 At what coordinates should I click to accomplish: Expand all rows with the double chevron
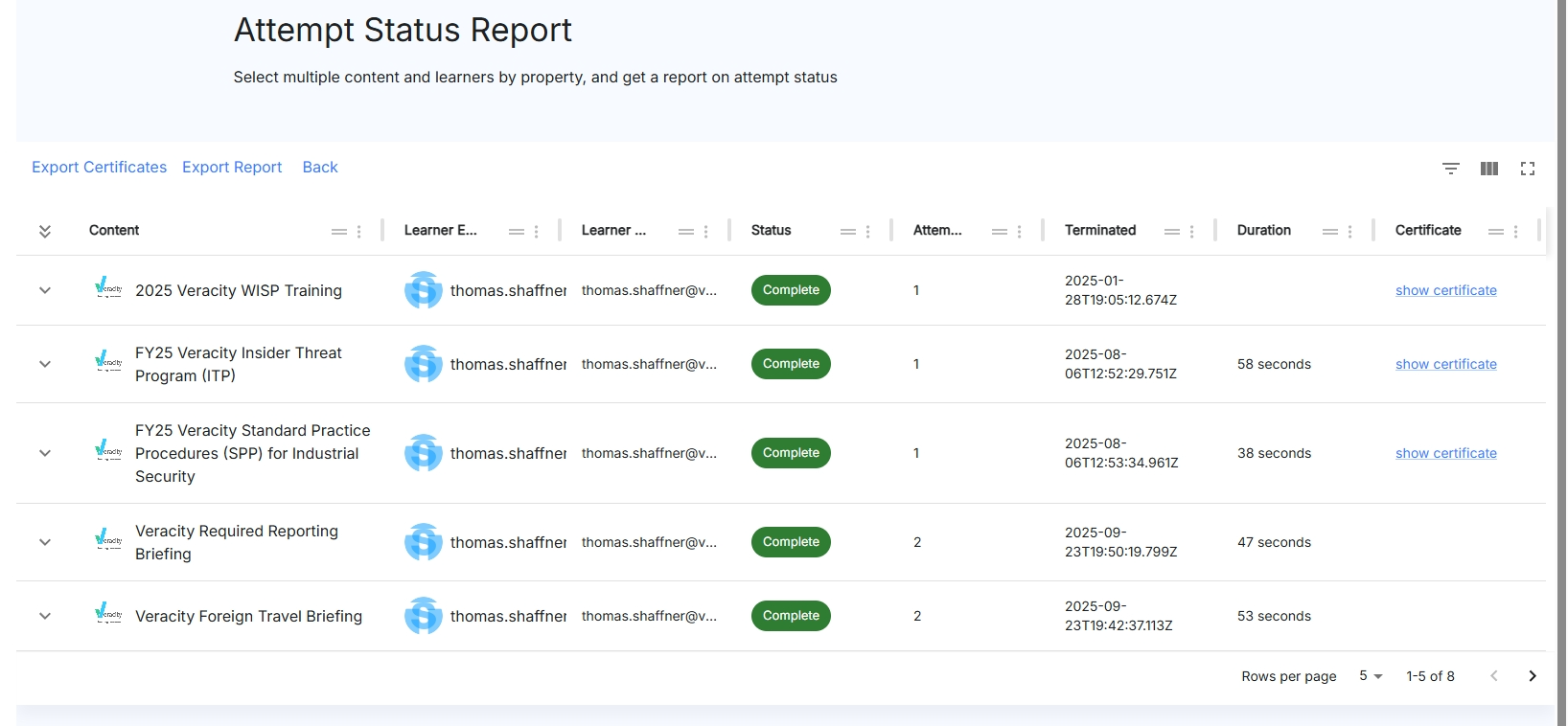click(45, 231)
